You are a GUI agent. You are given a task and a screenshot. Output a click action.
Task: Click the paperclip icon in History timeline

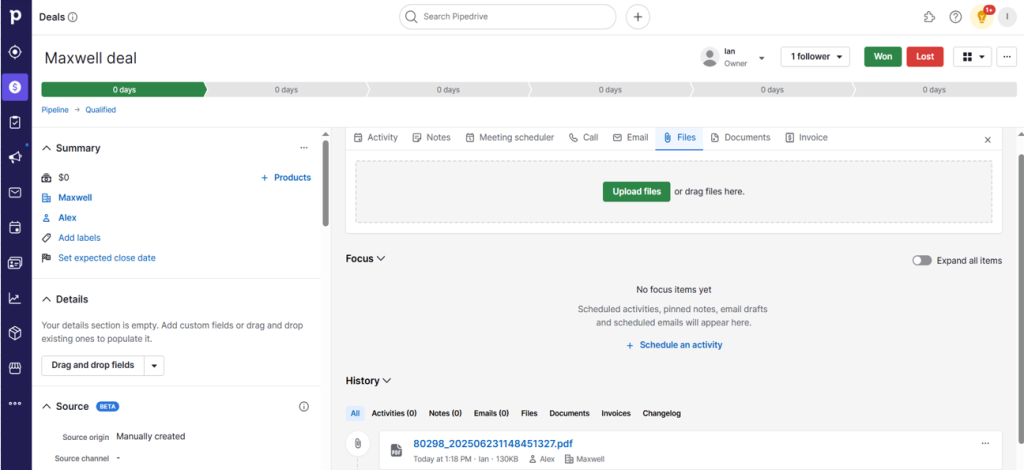(x=357, y=444)
